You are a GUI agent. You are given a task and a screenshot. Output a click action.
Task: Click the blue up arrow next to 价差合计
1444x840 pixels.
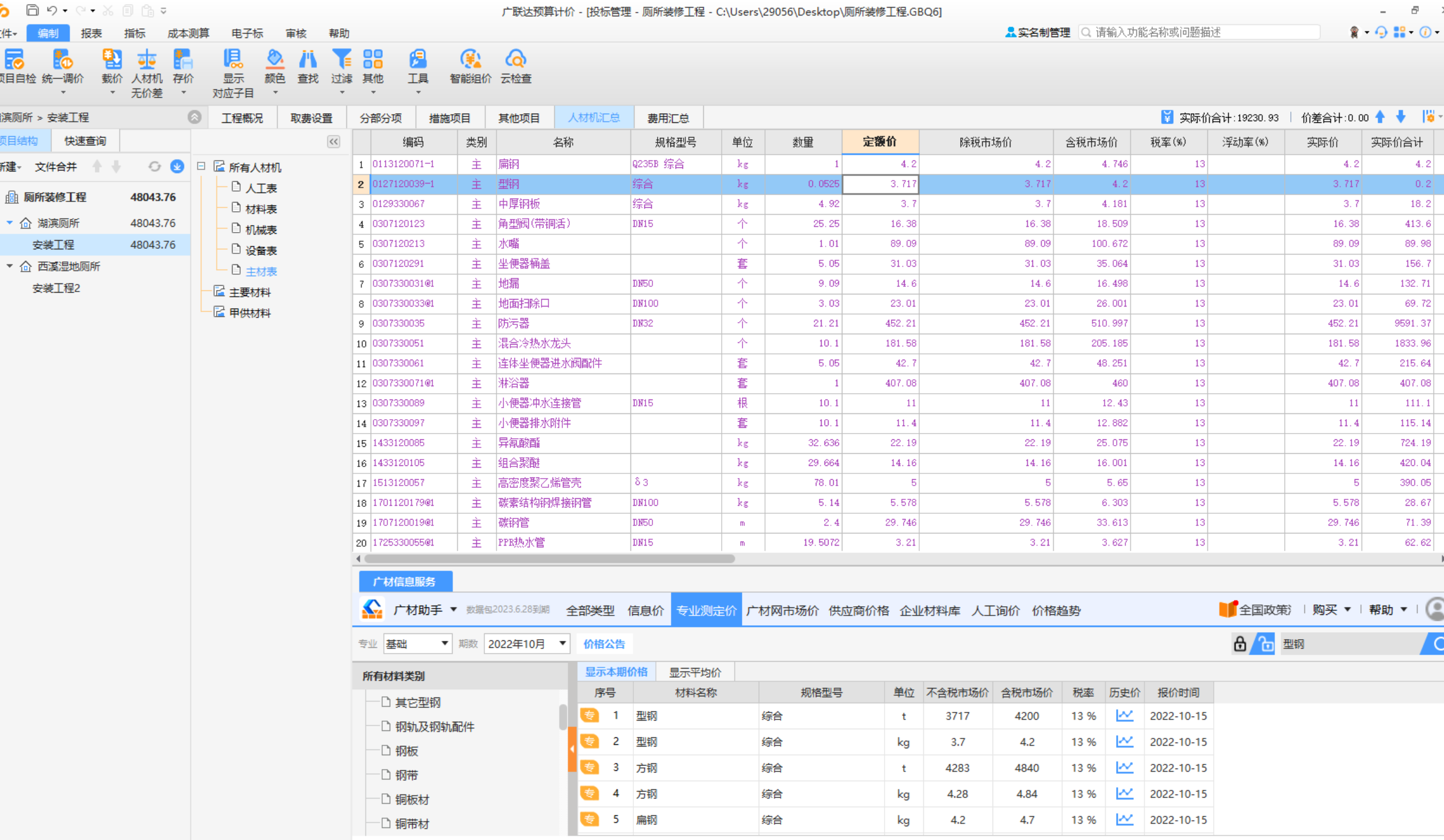1380,117
